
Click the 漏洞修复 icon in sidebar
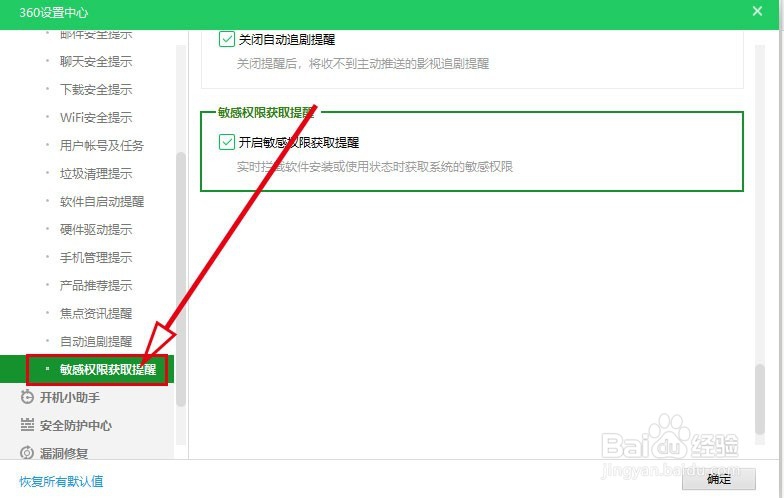click(x=27, y=452)
